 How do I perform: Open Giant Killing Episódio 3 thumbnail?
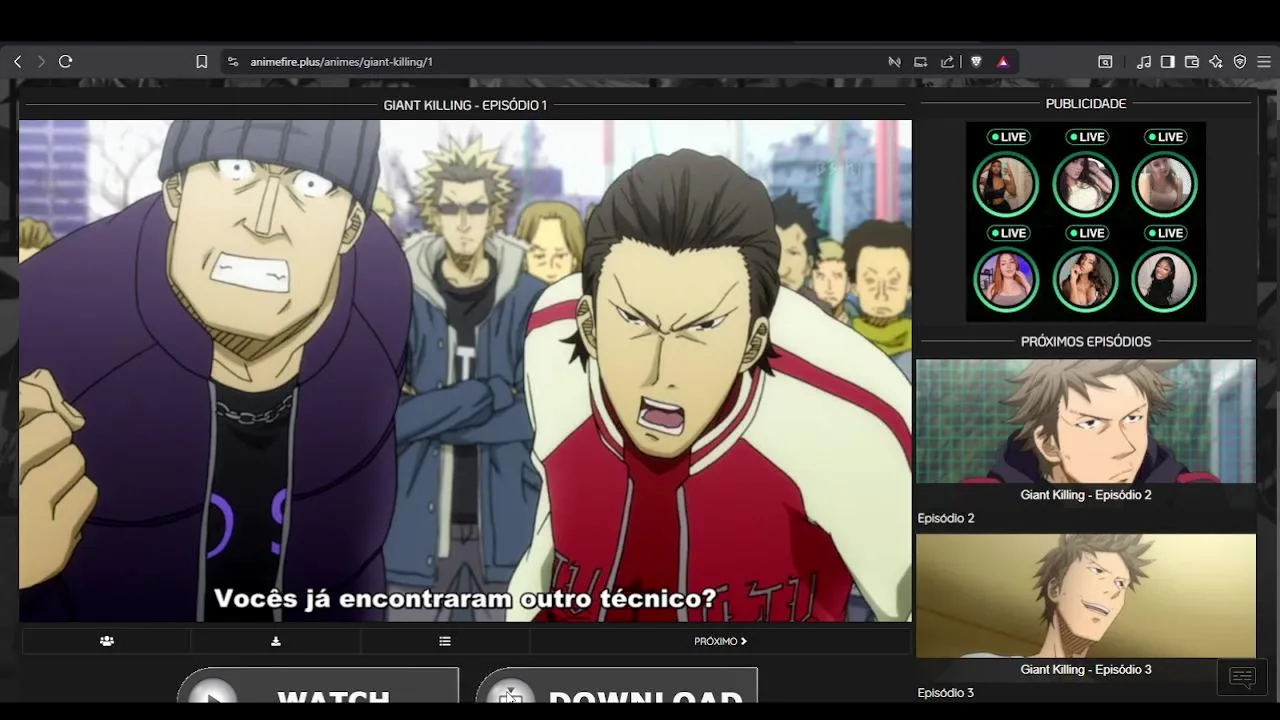(1086, 596)
